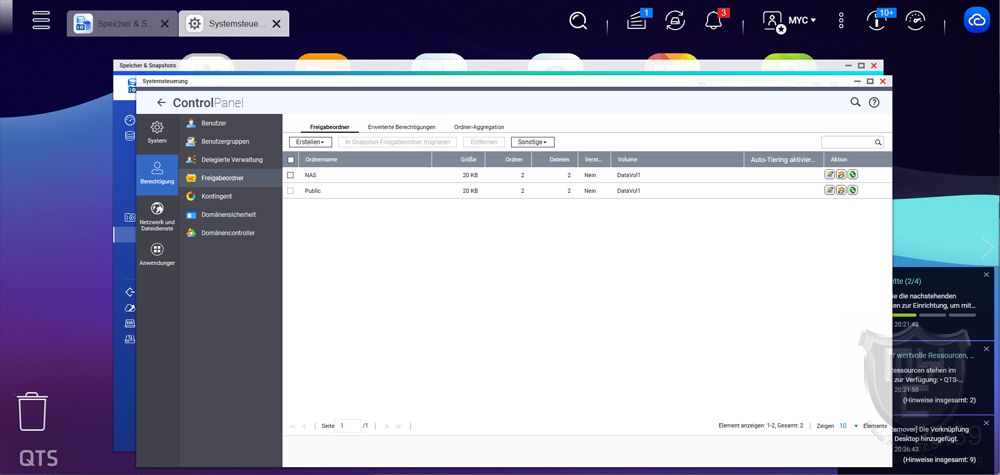
Task: Open the notification bell with badge 3
Action: click(714, 20)
